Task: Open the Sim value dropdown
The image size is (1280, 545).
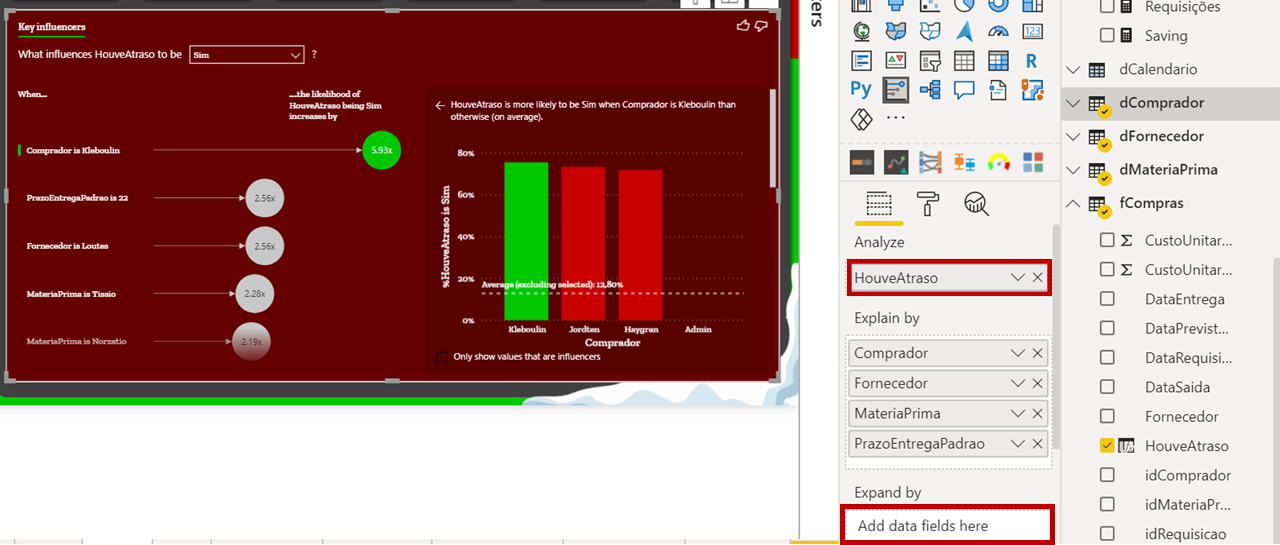Action: [x=294, y=55]
